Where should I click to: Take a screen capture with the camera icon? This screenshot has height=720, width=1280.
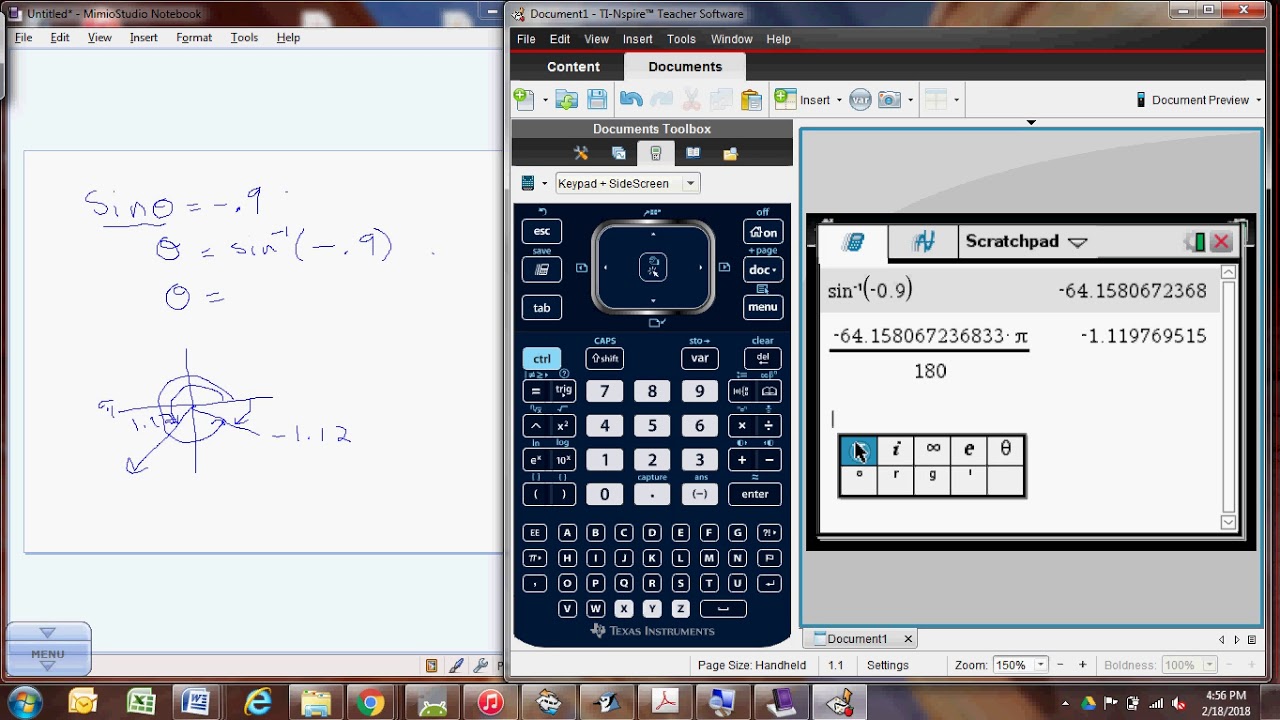[889, 99]
